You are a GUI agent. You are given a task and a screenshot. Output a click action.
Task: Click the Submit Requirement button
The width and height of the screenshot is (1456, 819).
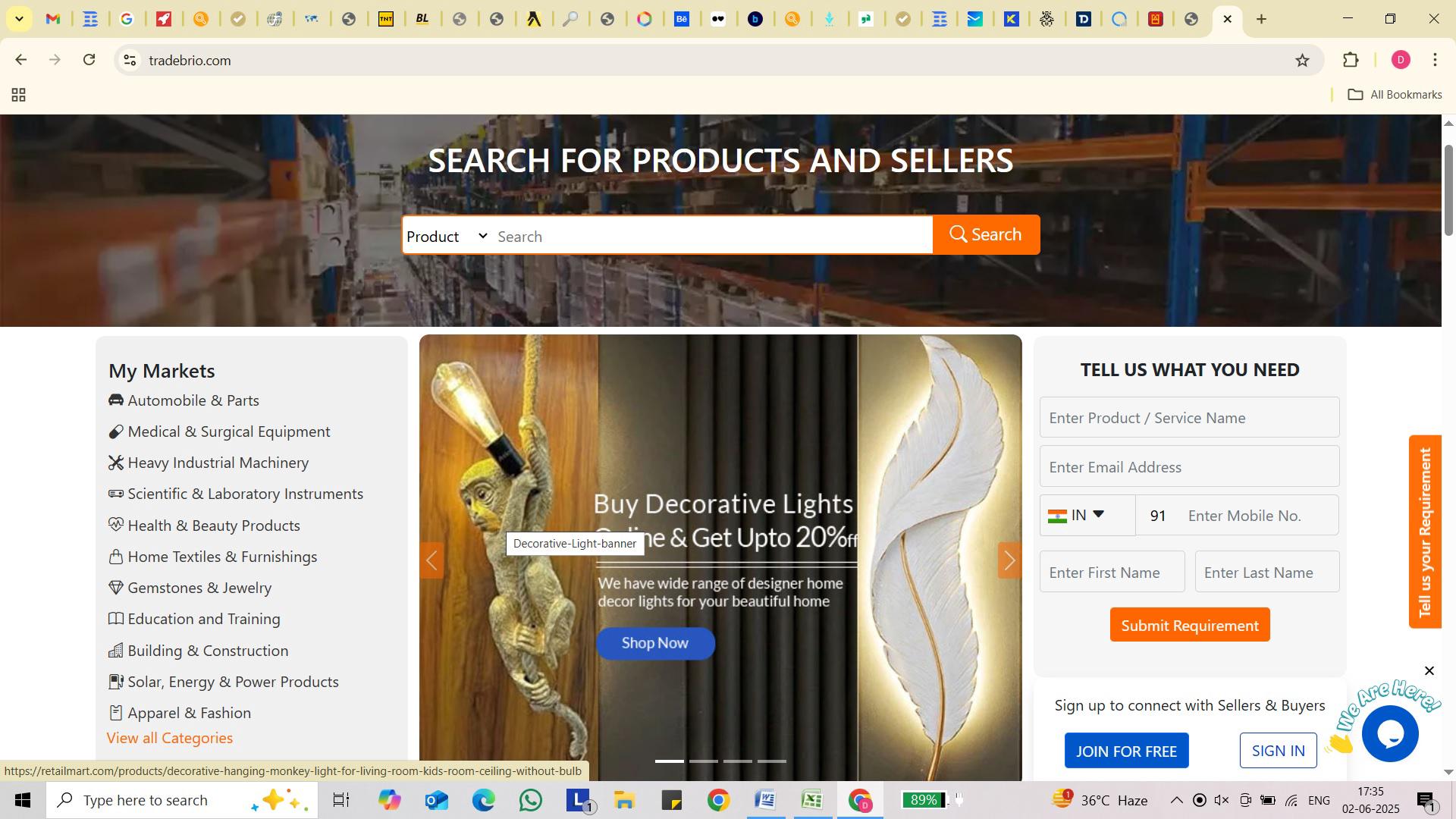click(x=1189, y=626)
